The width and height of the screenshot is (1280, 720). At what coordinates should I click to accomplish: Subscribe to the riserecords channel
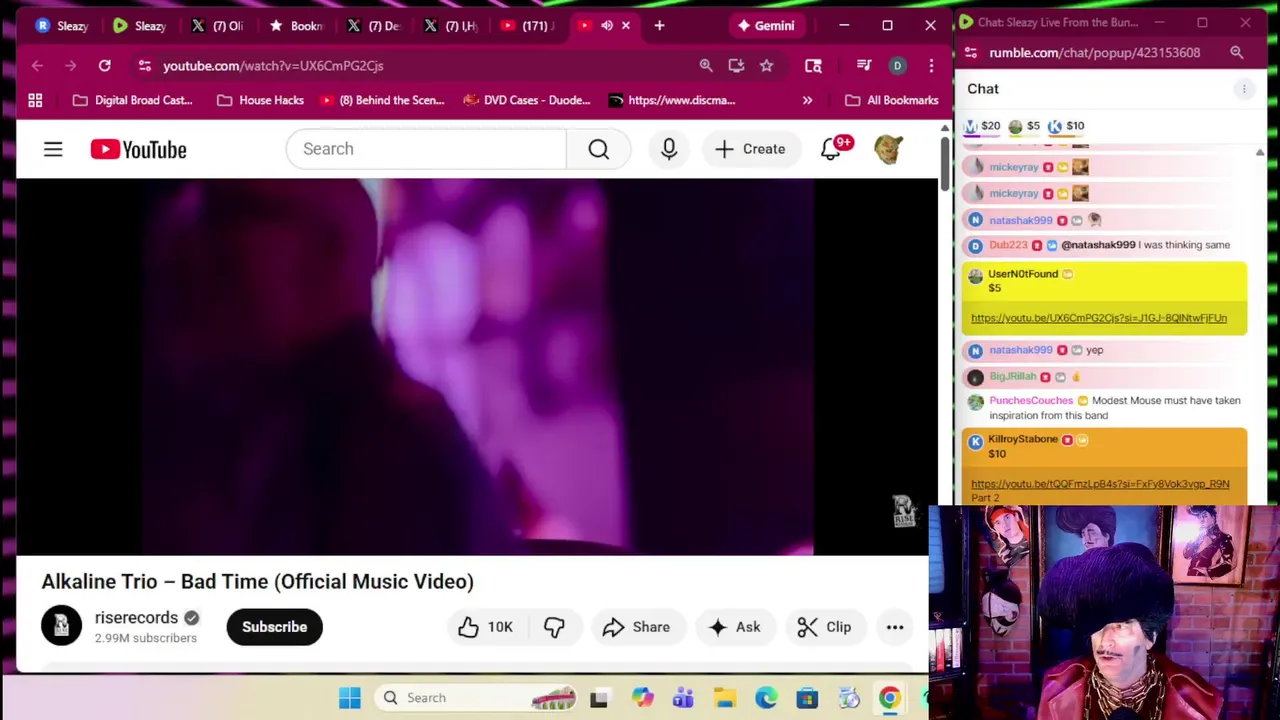[x=274, y=627]
